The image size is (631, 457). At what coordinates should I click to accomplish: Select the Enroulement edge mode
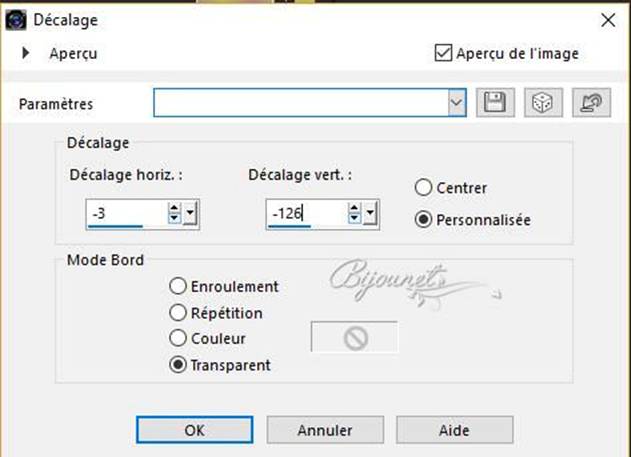[x=178, y=286]
